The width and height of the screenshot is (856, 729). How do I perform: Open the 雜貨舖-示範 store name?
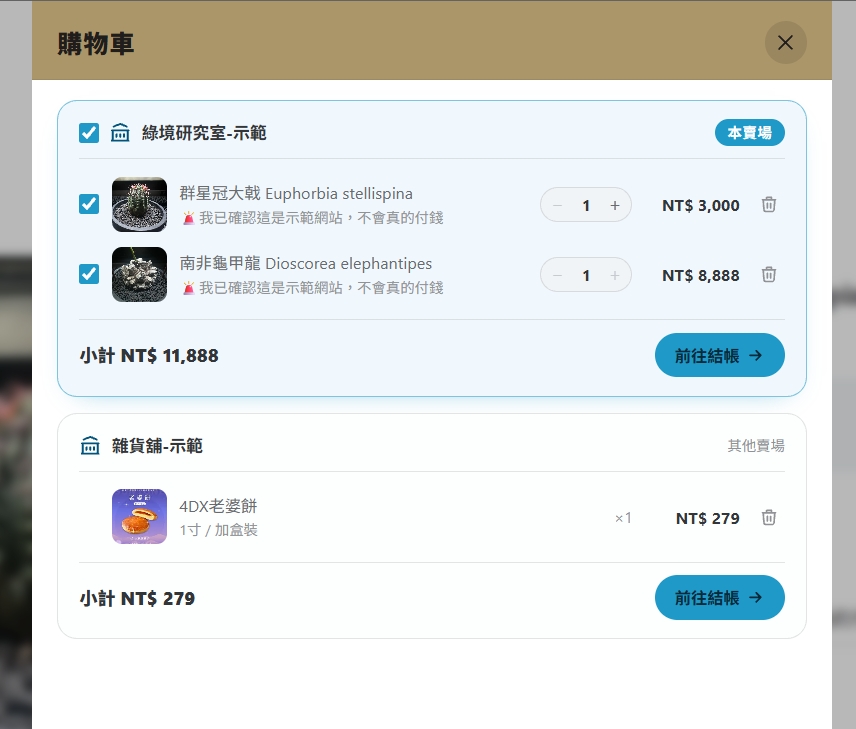pyautogui.click(x=157, y=446)
